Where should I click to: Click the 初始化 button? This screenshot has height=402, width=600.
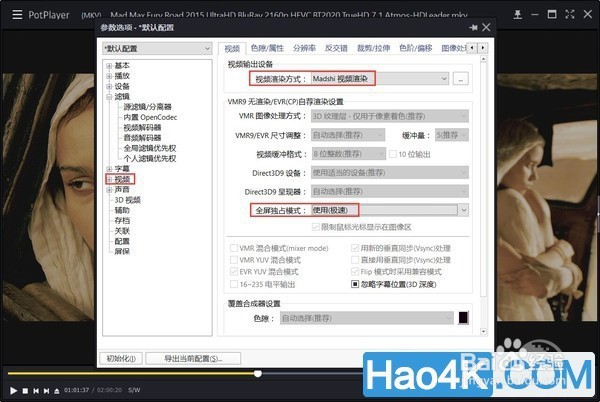[x=121, y=359]
